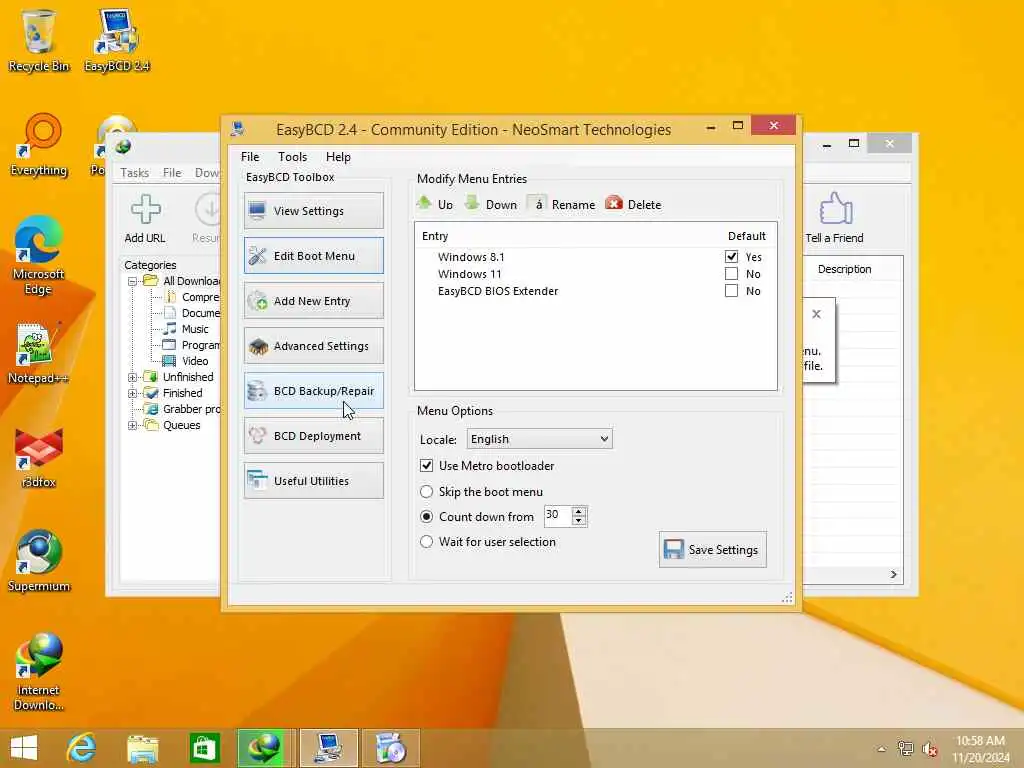This screenshot has width=1024, height=768.
Task: Increase countdown with up spinner arrow
Action: (579, 511)
